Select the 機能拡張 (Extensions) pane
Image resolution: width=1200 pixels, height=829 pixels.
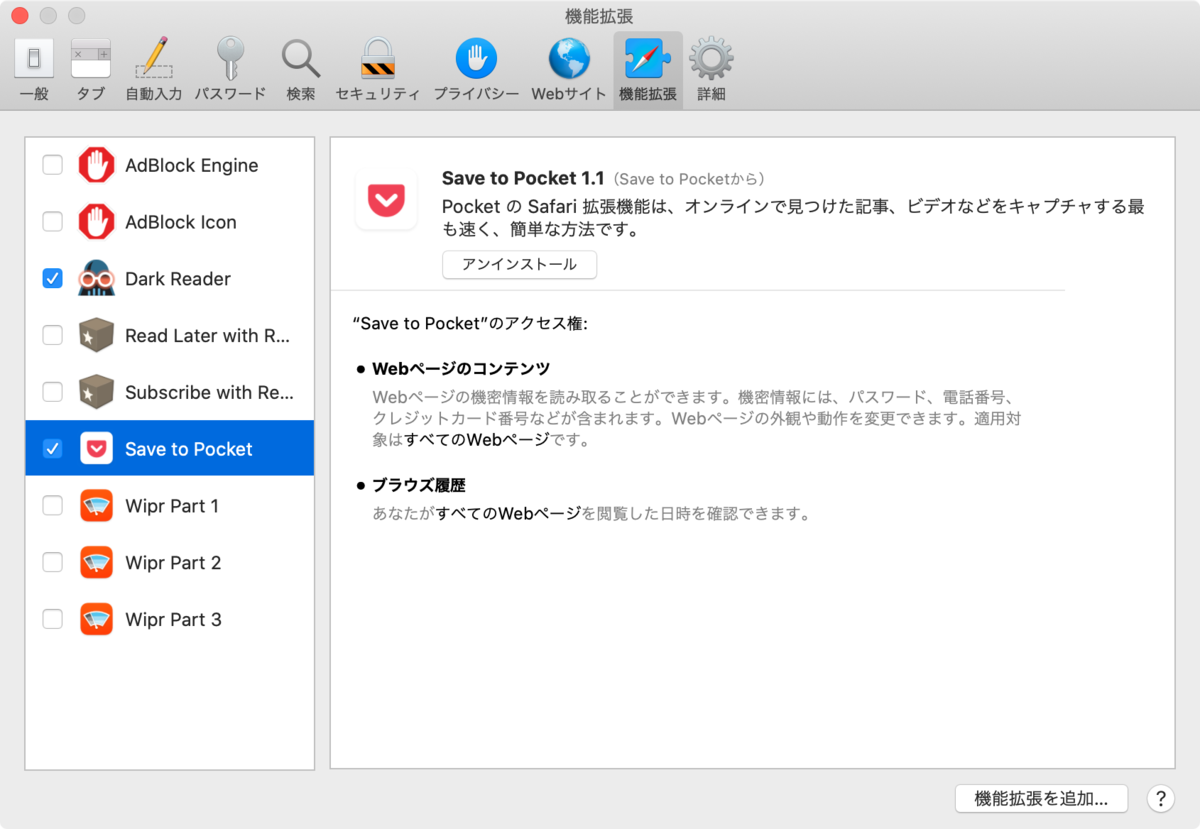pos(648,70)
